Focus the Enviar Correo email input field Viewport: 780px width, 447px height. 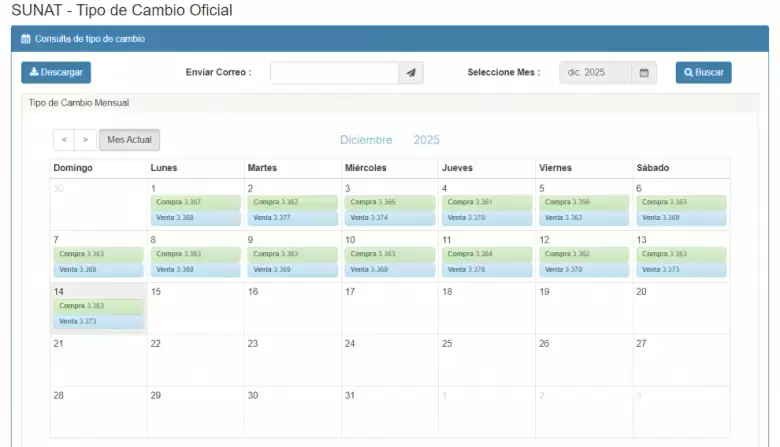pyautogui.click(x=334, y=73)
